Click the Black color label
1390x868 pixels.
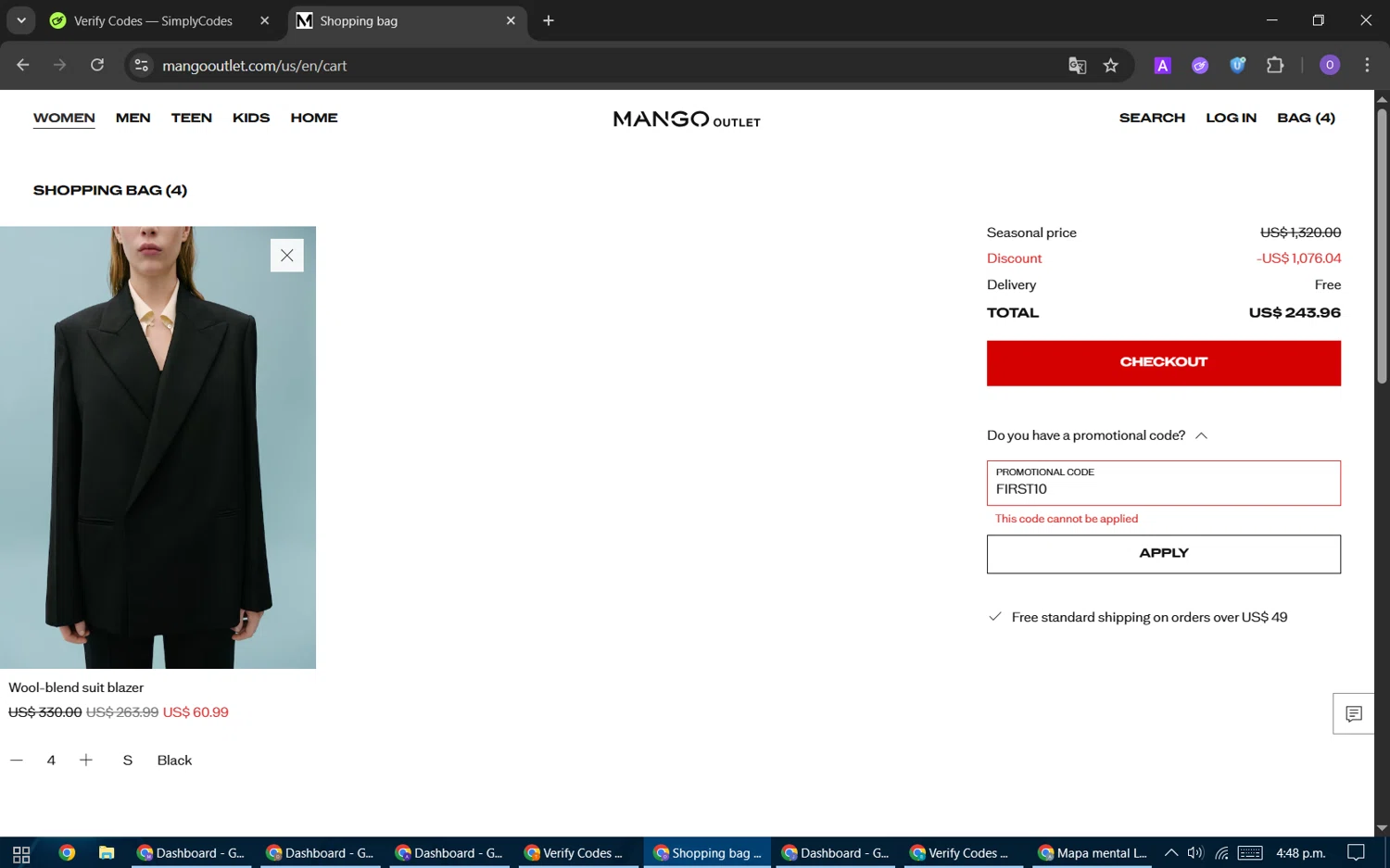coord(174,761)
